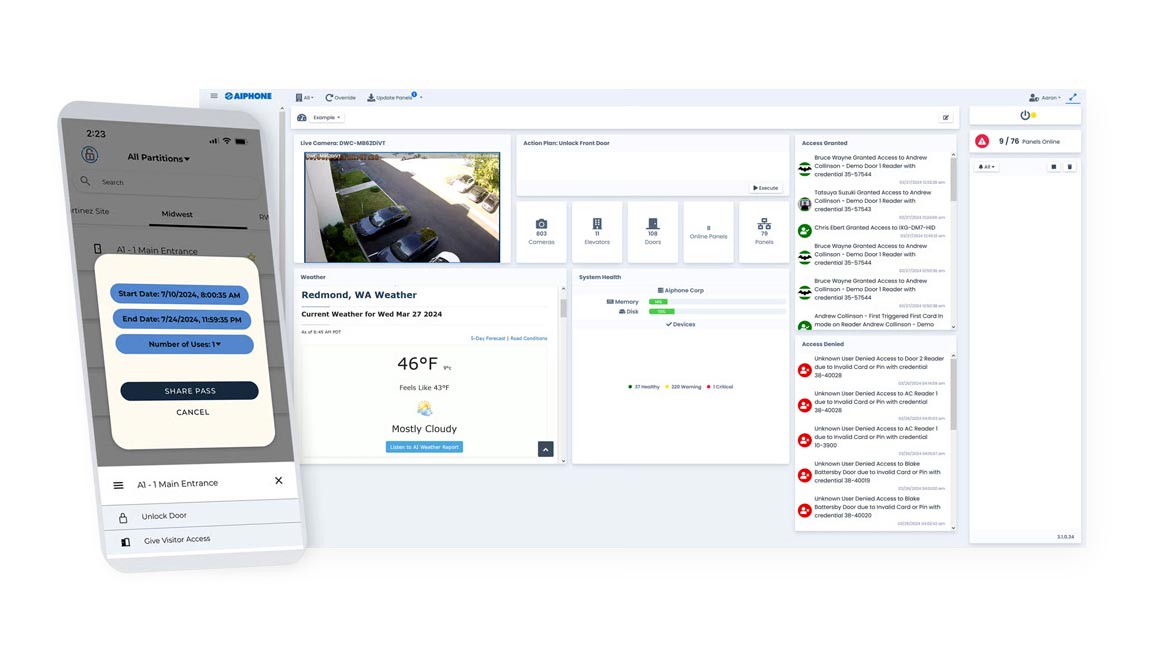Click the unlocked padlock icon in phone app
Viewport: 1170px width, 658px height.
coord(90,154)
